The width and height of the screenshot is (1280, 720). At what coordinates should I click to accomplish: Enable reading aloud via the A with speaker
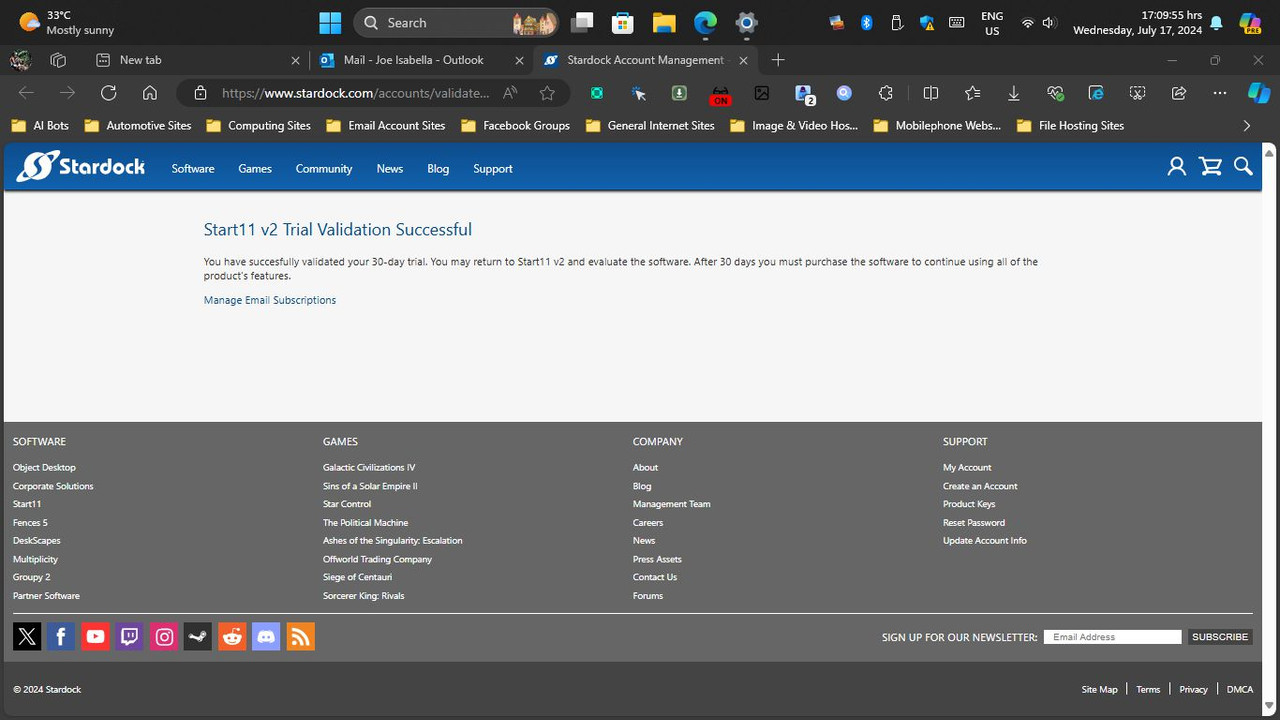[510, 93]
